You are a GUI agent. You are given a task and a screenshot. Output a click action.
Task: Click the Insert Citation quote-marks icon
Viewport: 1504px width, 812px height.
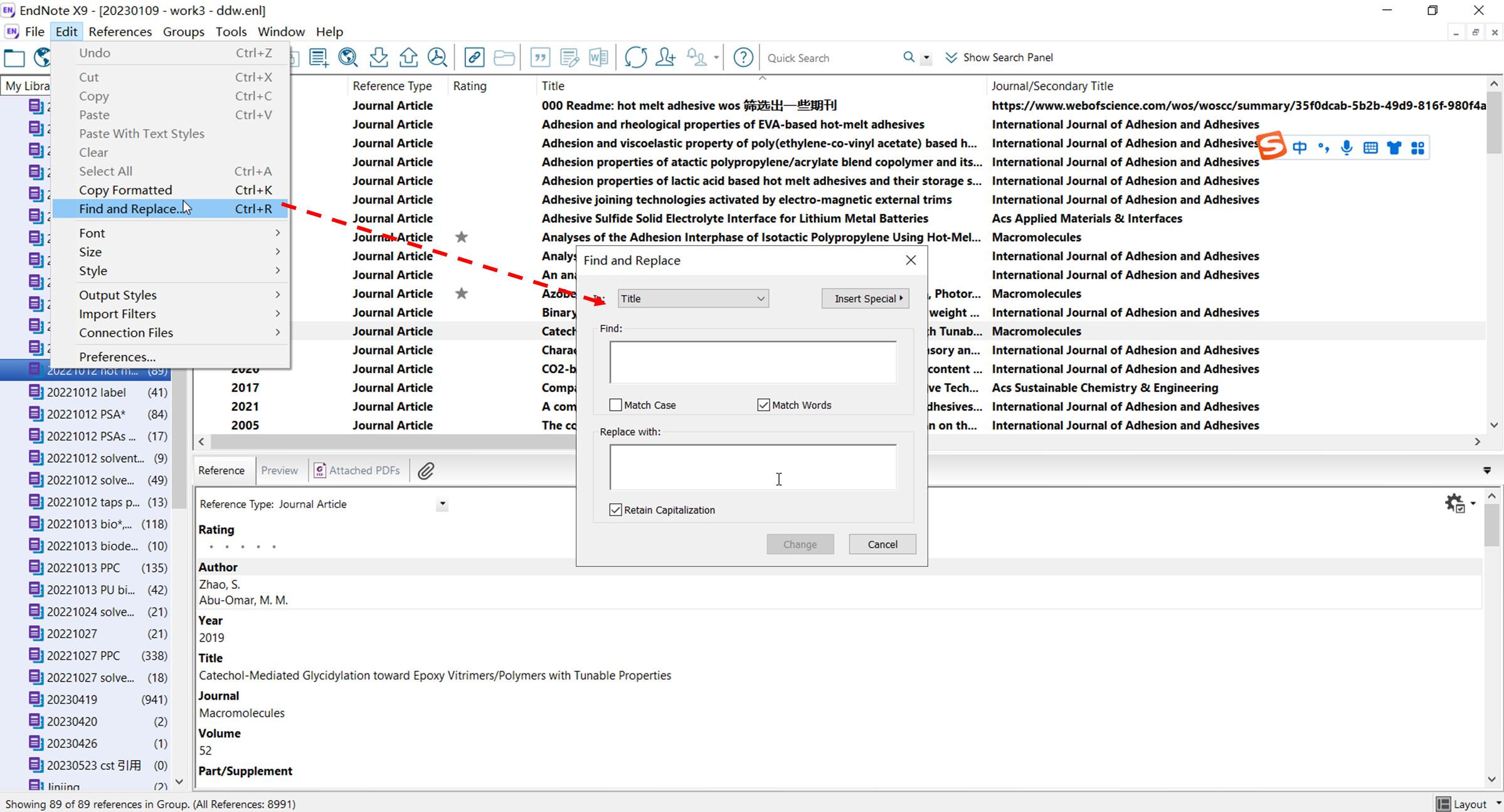(540, 58)
